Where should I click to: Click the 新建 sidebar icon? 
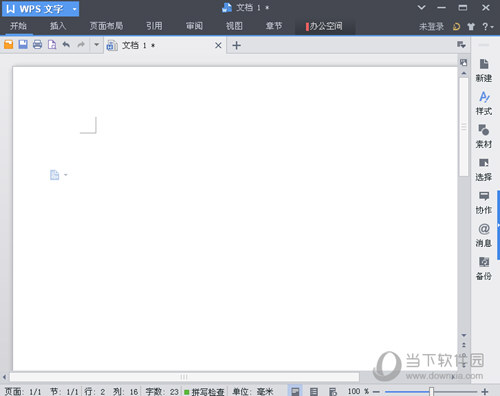[484, 71]
